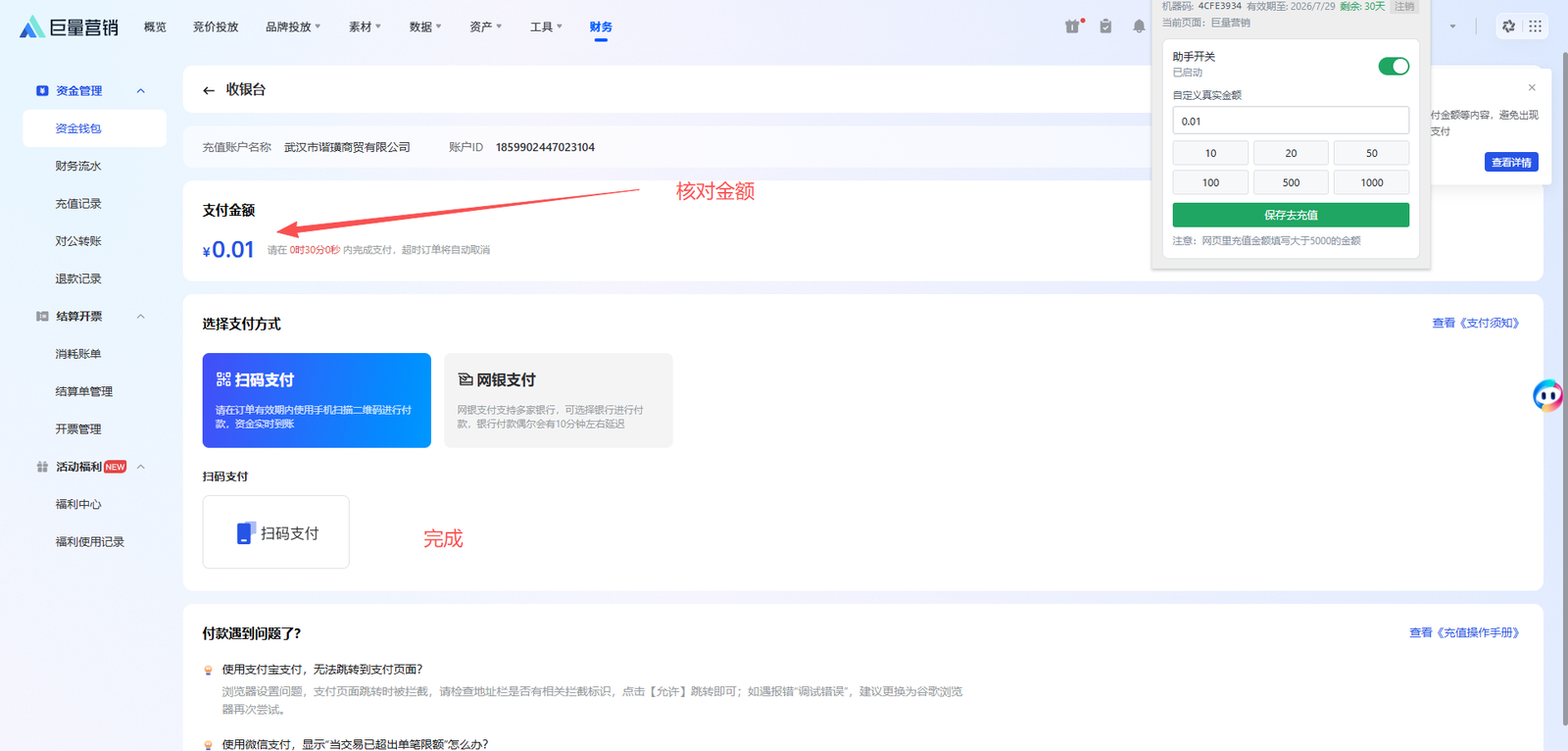Open the nine-dot apps grid

pos(1536,26)
